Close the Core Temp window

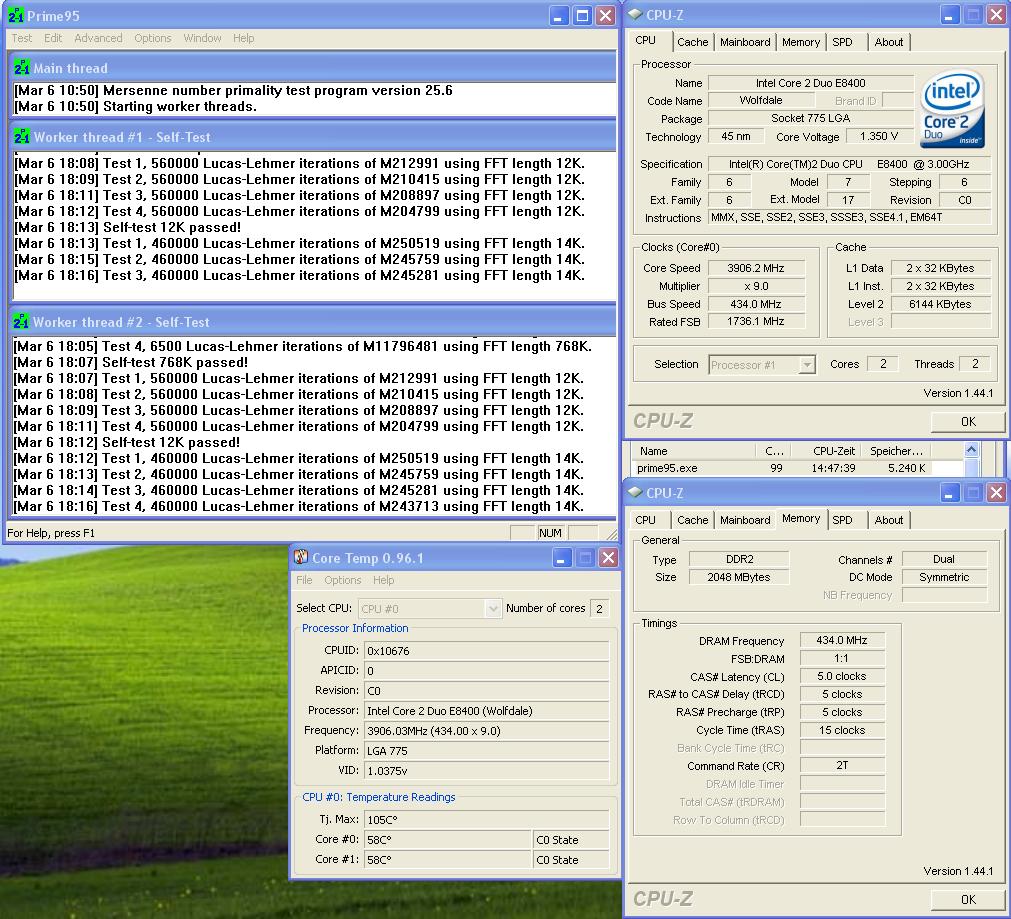pyautogui.click(x=608, y=558)
